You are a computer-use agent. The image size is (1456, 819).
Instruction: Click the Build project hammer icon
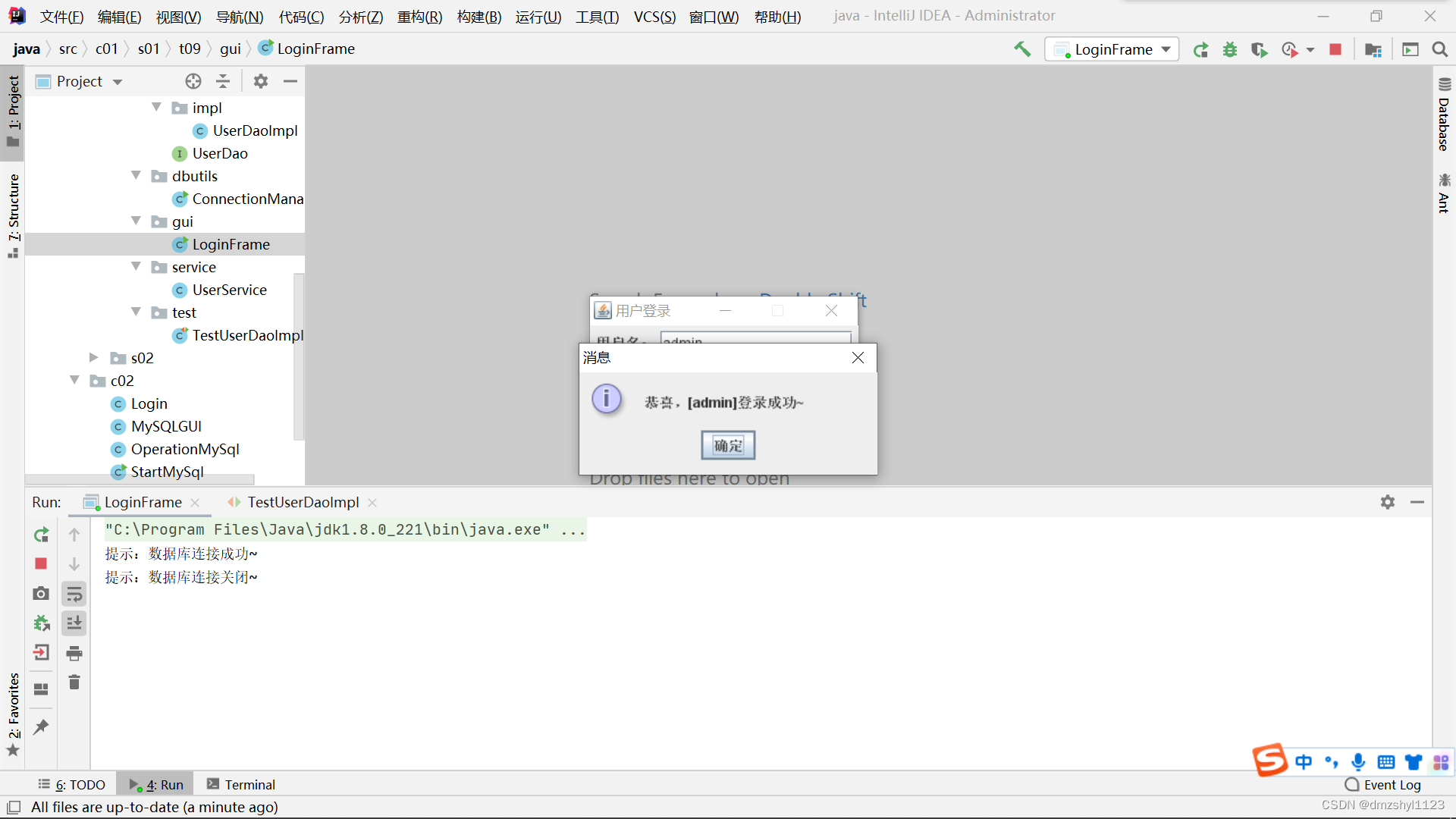point(1022,49)
